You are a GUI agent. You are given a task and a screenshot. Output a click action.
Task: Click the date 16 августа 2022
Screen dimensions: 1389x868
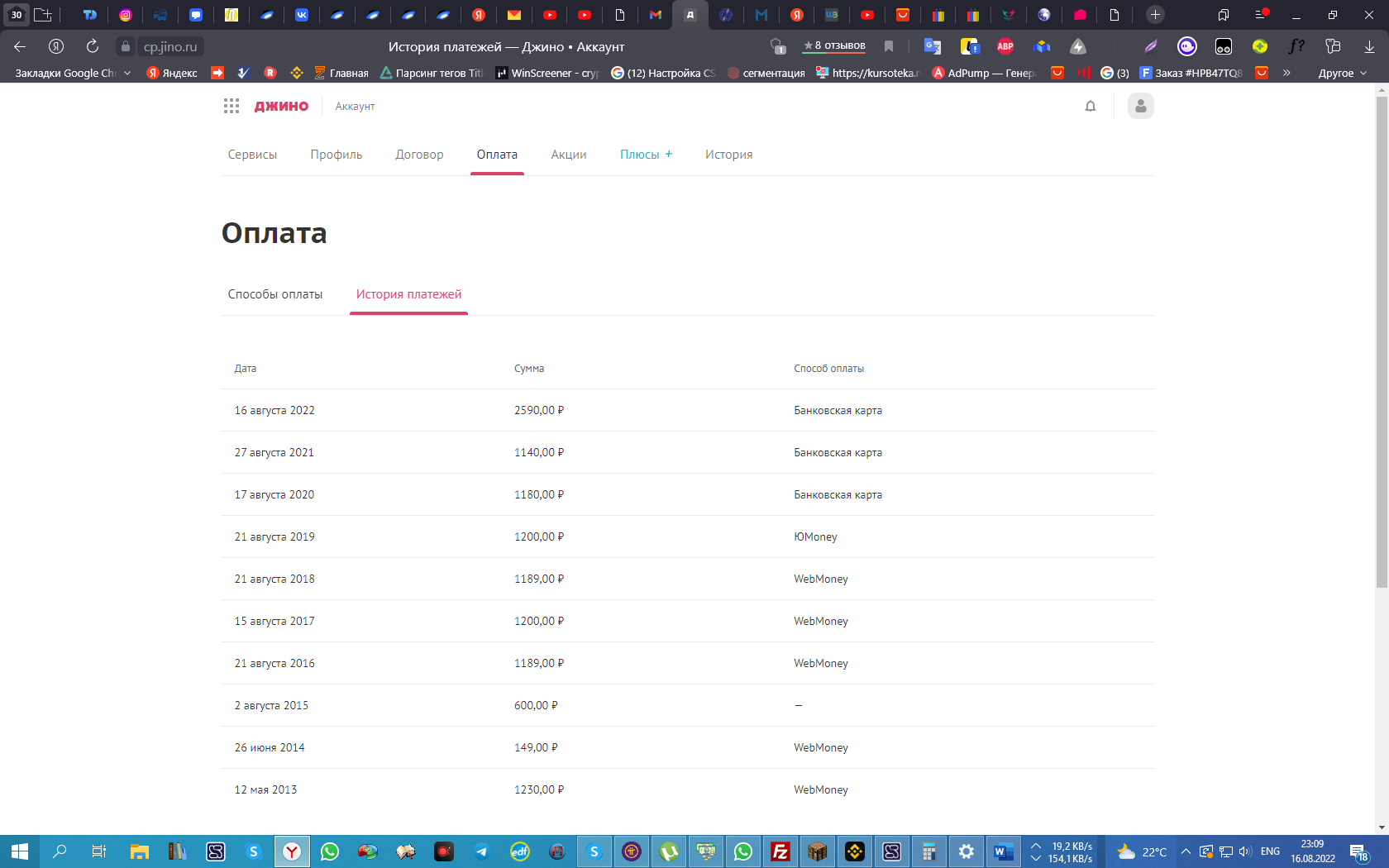pos(274,410)
